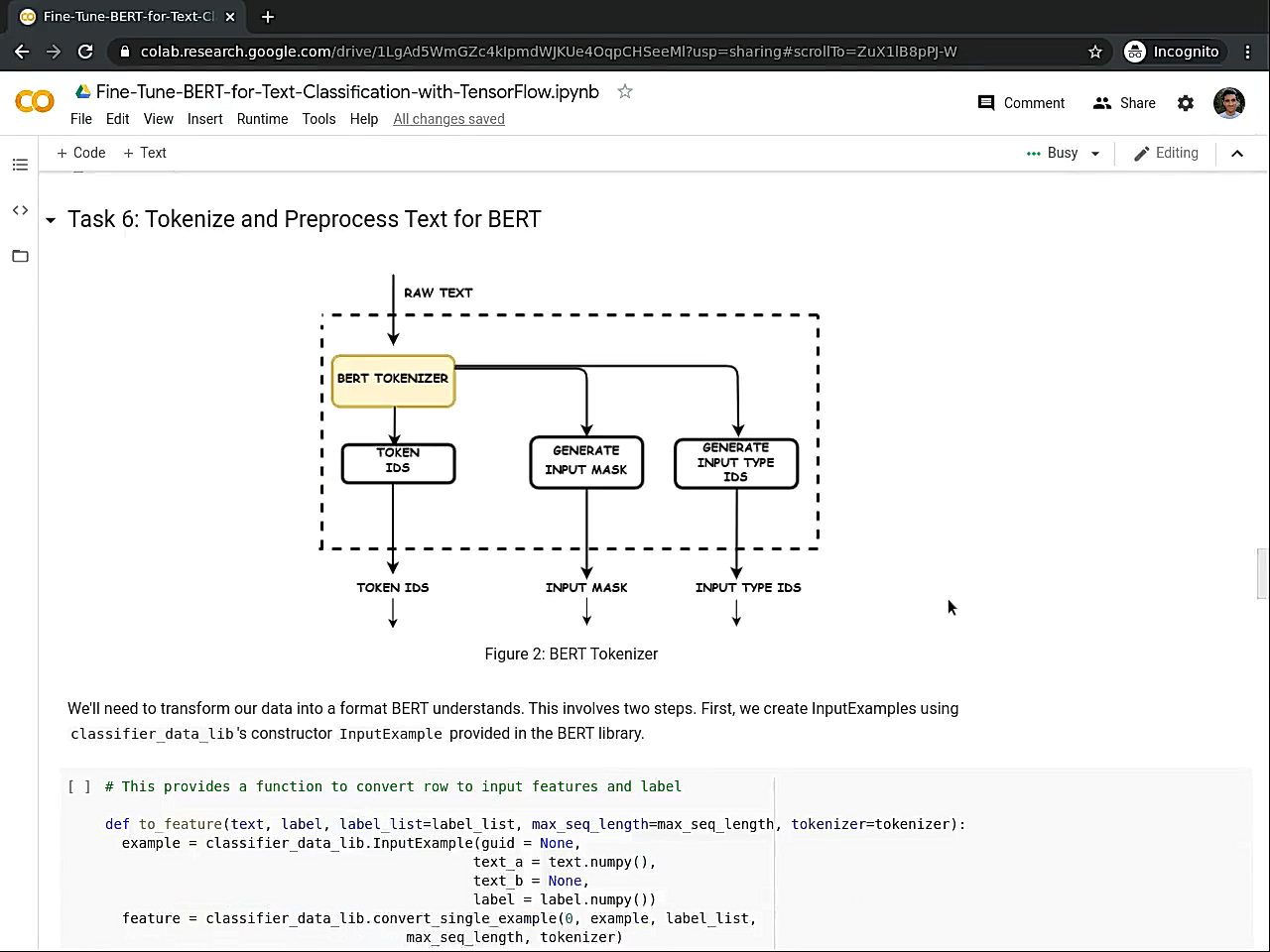Open the Comment panel
Image resolution: width=1270 pixels, height=952 pixels.
pyautogui.click(x=1021, y=103)
